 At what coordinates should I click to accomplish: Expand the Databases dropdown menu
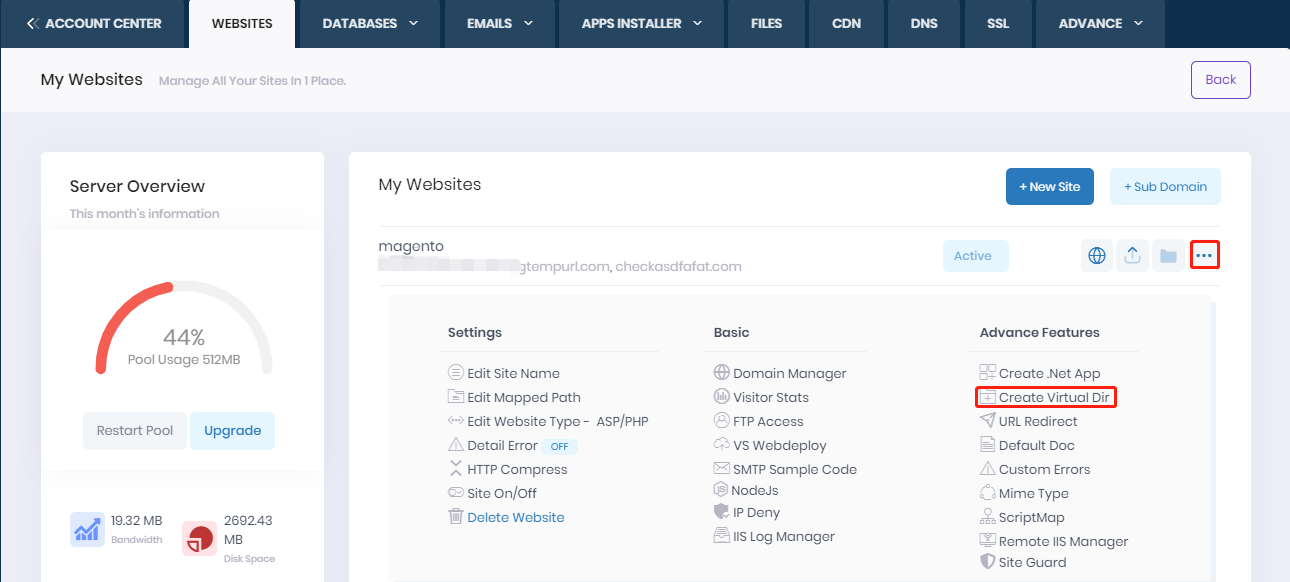click(x=370, y=23)
